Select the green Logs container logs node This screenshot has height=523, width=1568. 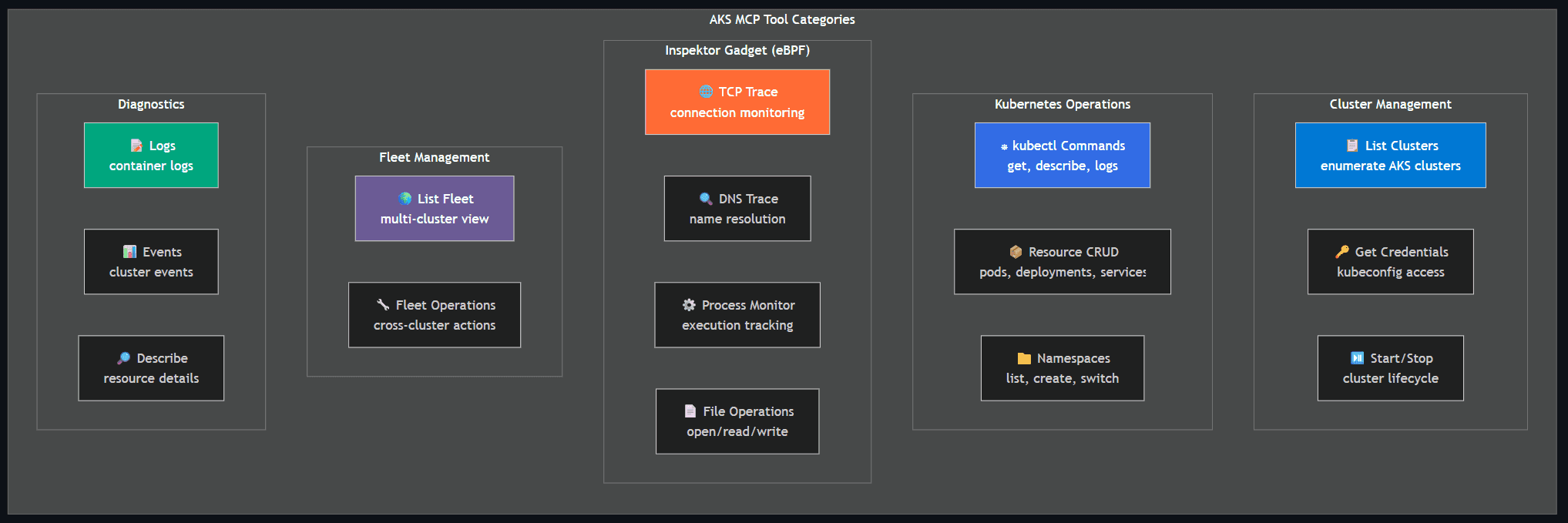pos(151,156)
